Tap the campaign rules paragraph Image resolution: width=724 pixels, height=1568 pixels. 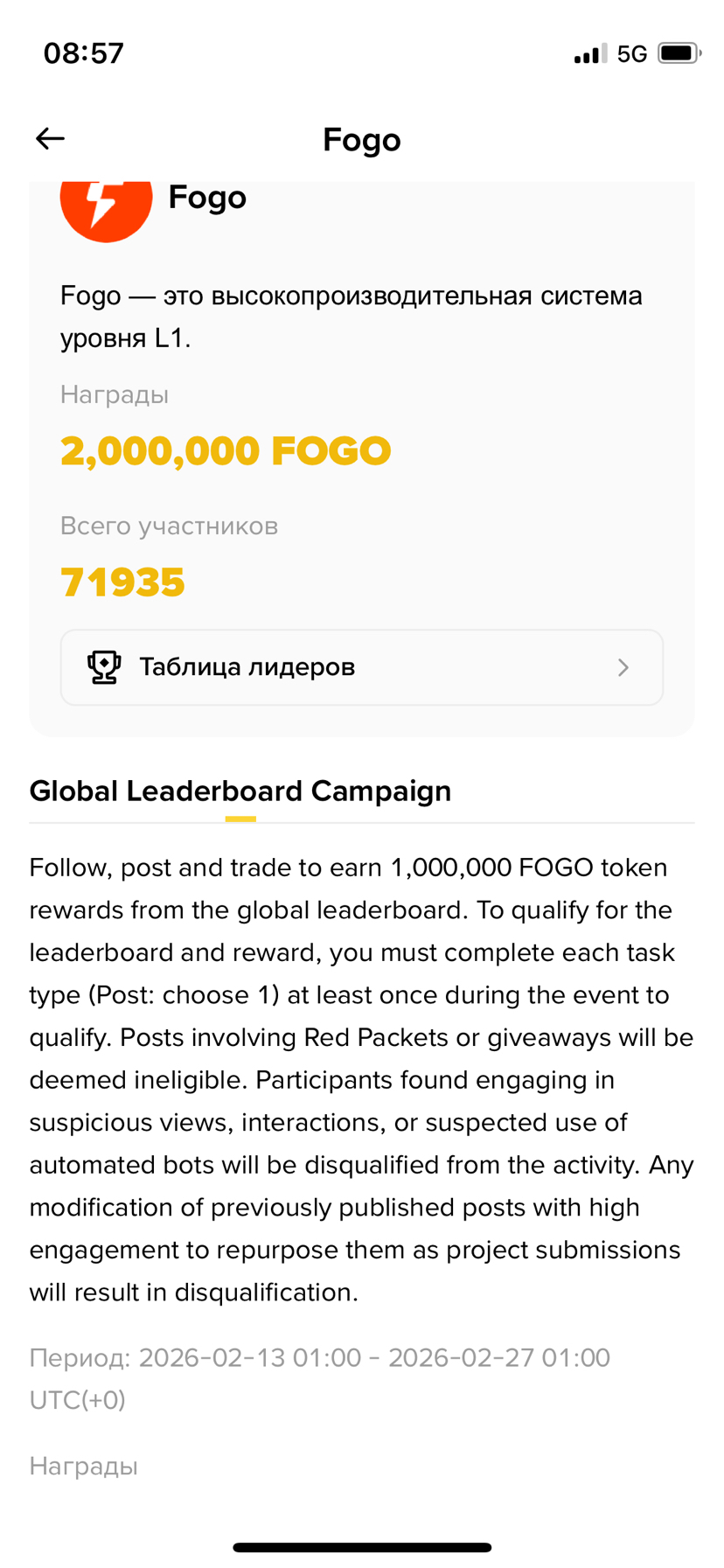361,1079
